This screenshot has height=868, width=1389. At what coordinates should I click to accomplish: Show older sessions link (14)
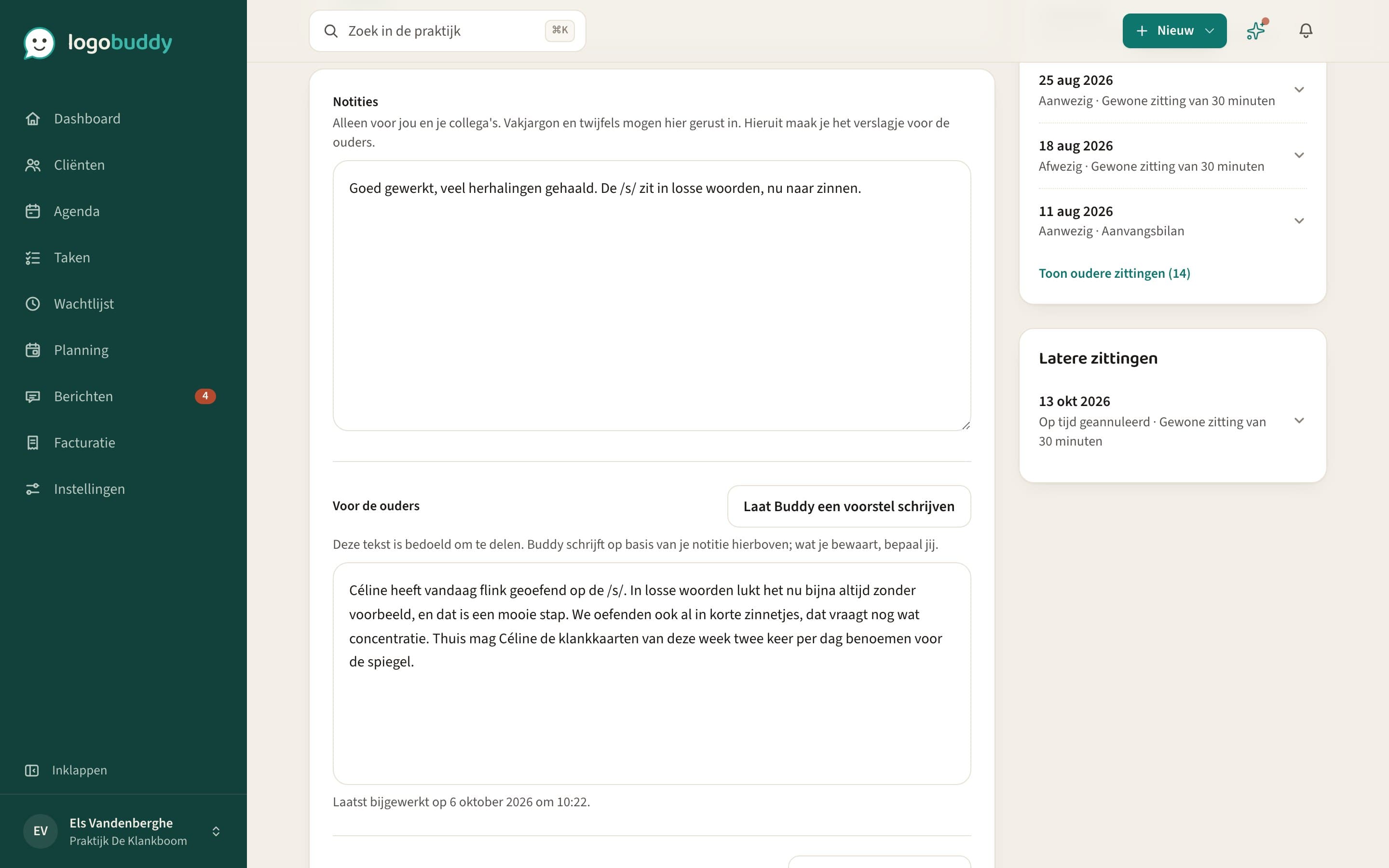pyautogui.click(x=1114, y=273)
